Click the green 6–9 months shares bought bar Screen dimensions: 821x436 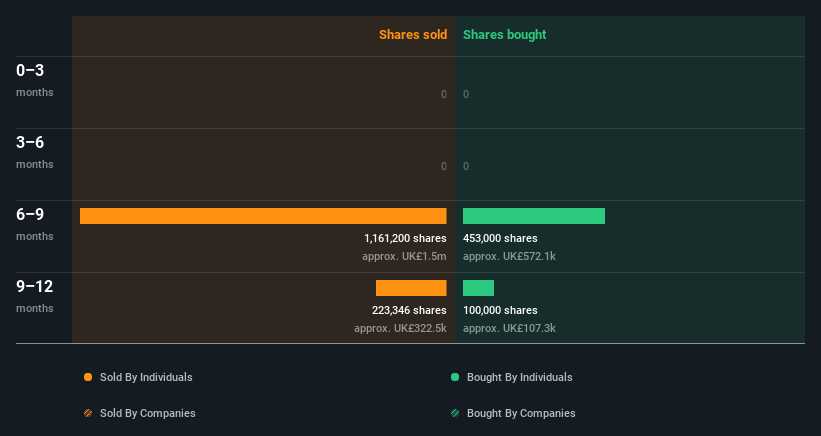(x=534, y=216)
